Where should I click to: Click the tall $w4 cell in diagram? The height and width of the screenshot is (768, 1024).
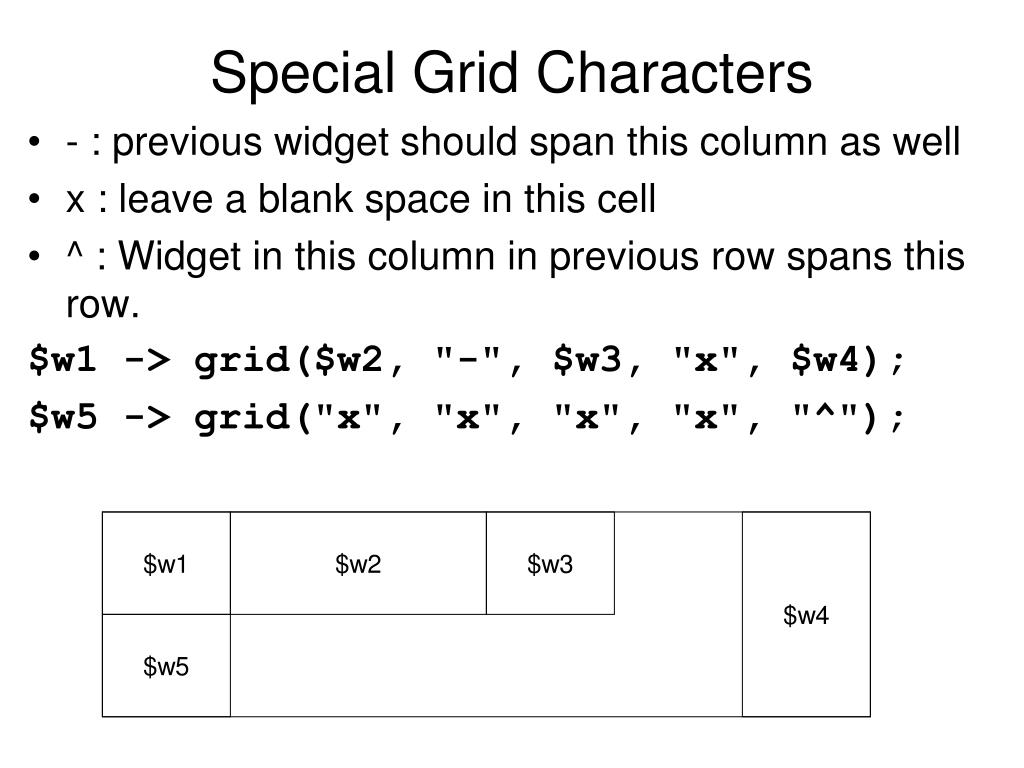pos(807,615)
